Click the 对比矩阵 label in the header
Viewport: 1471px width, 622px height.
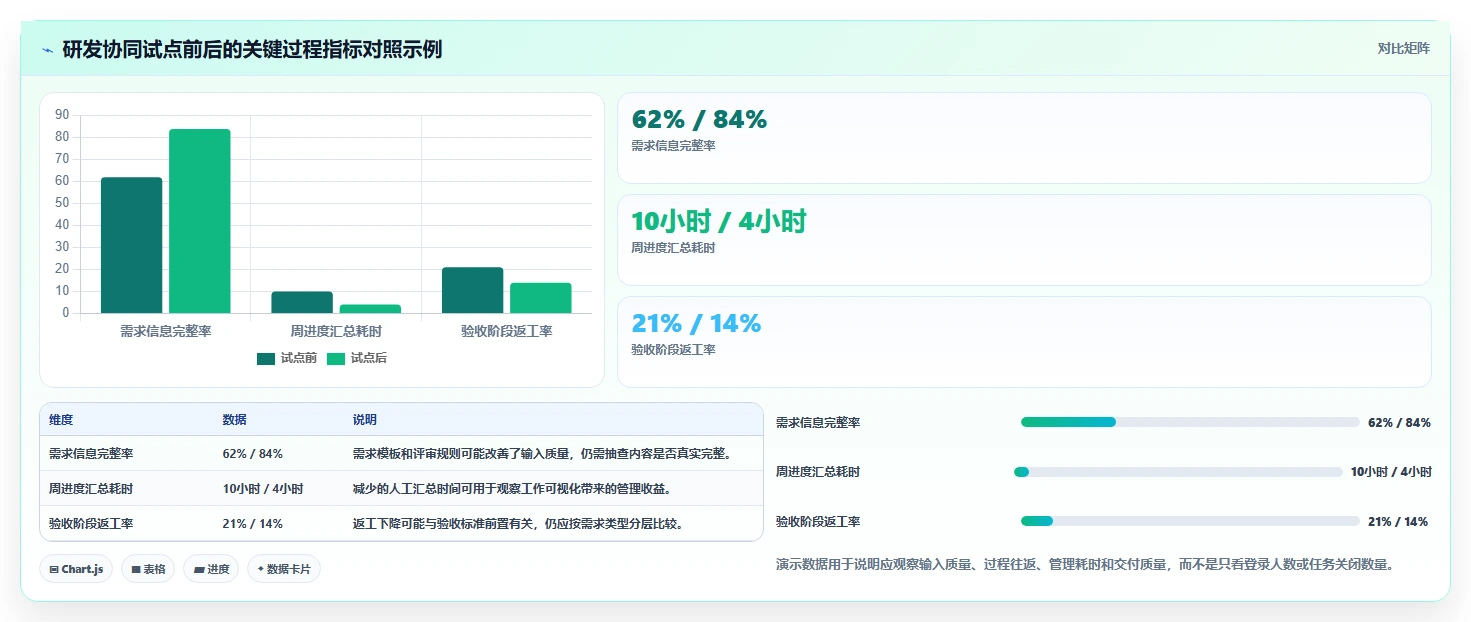point(1403,48)
